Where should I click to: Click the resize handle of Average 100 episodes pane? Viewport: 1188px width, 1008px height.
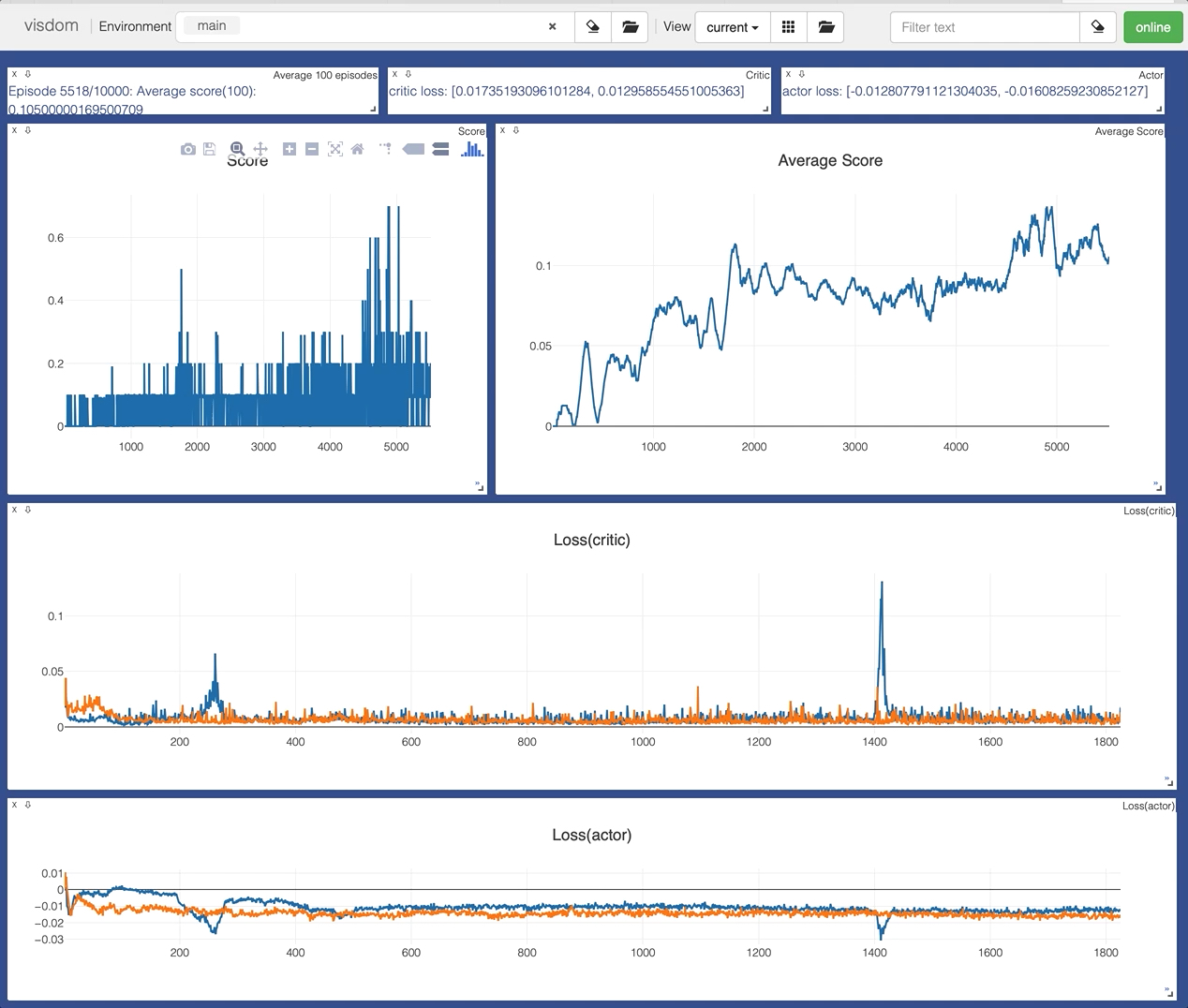[x=373, y=109]
